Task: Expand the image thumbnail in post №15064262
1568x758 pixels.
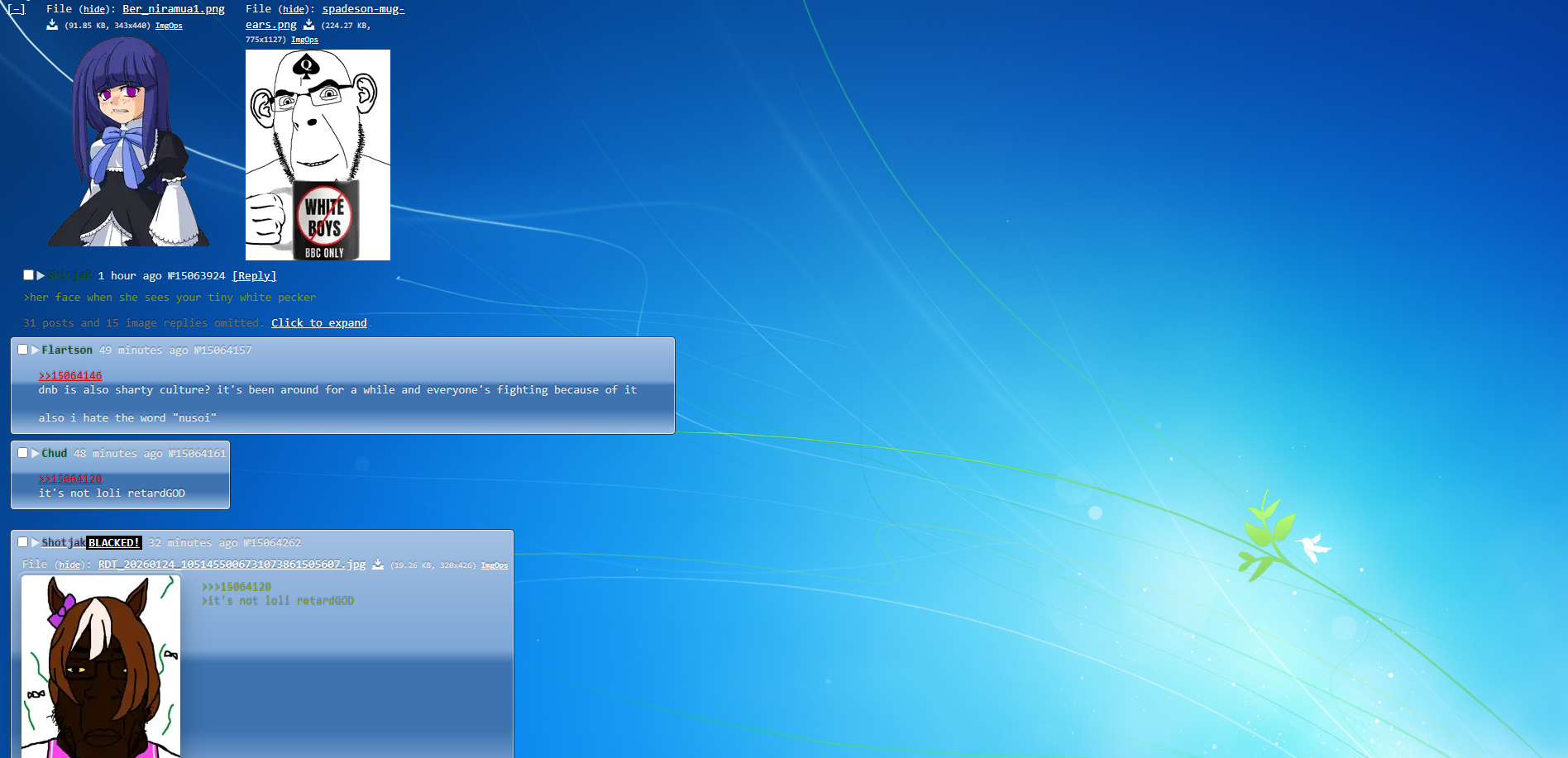Action: tap(101, 666)
